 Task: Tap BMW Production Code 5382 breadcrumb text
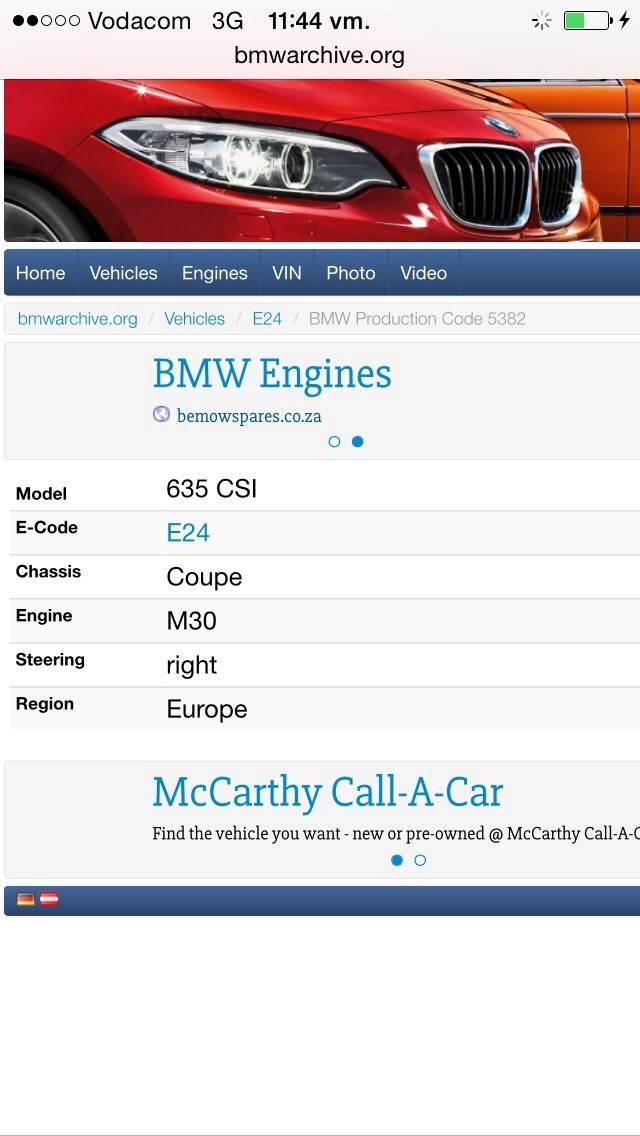click(417, 319)
